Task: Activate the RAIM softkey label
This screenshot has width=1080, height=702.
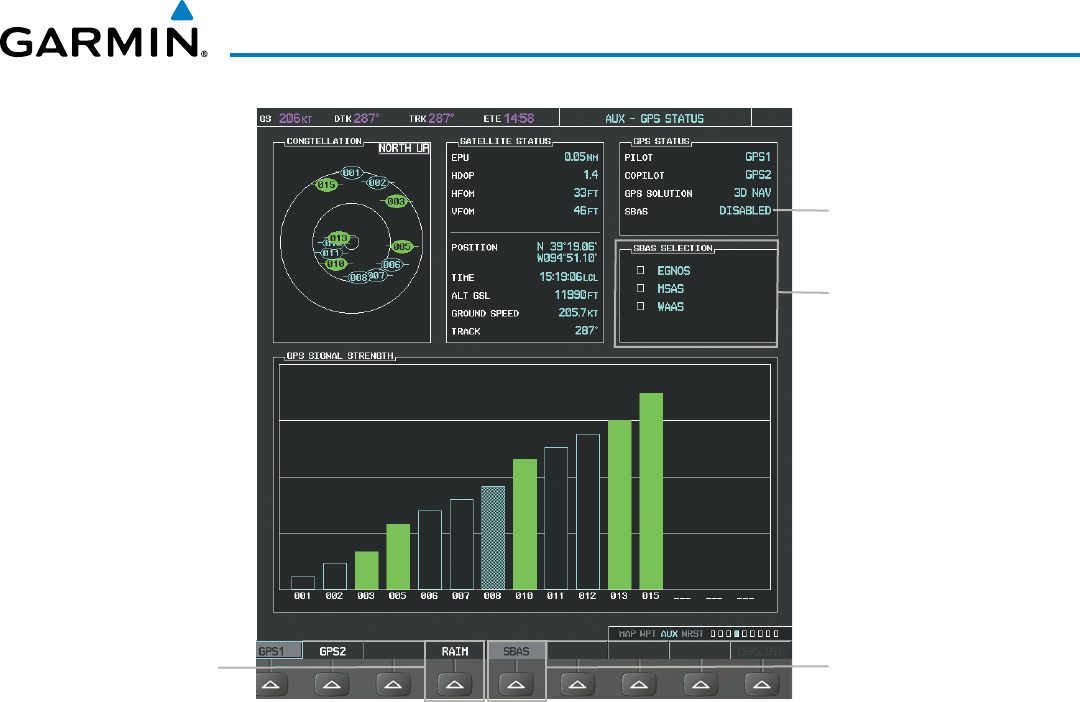Action: pyautogui.click(x=455, y=651)
